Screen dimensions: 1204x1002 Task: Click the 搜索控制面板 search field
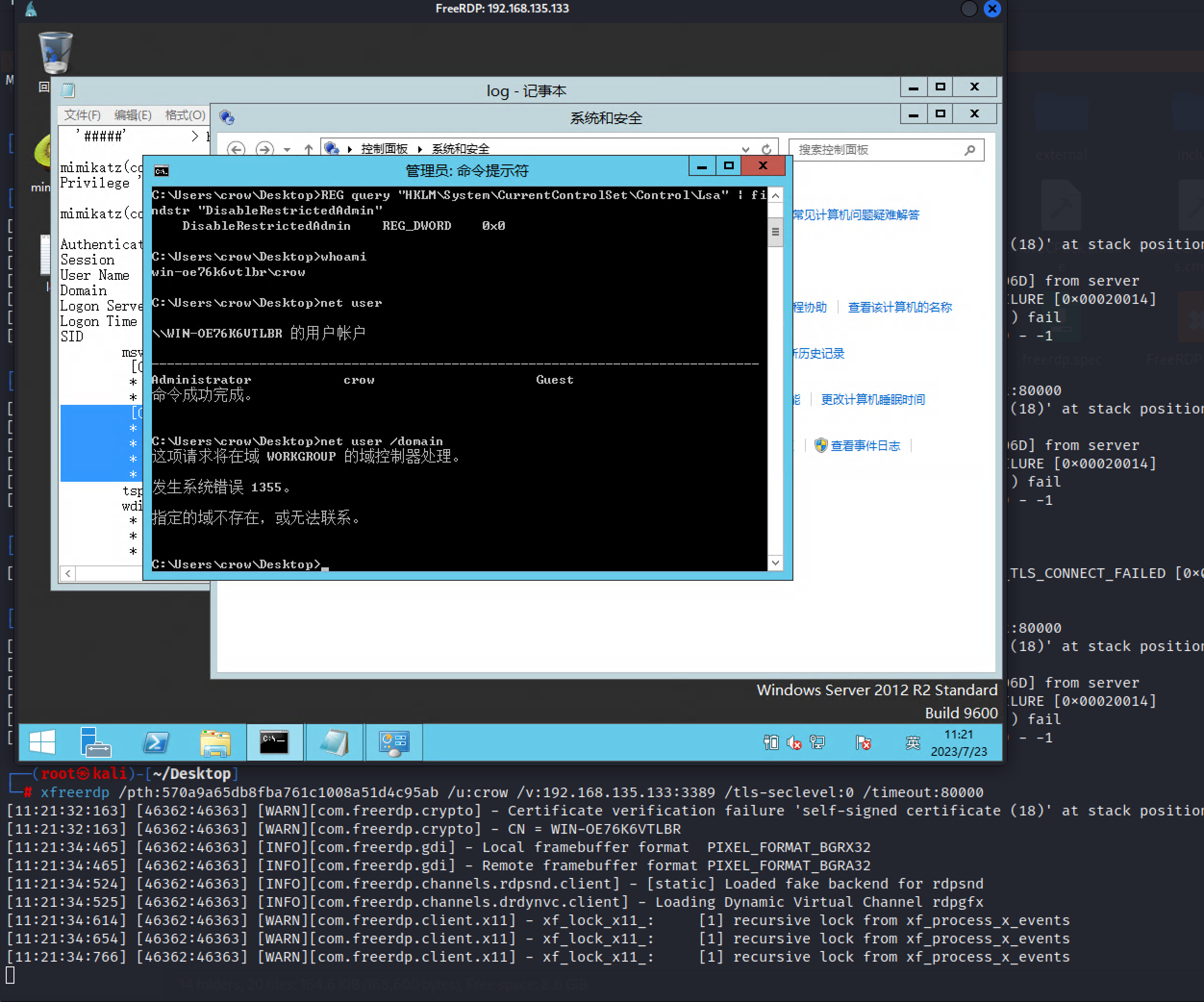click(877, 150)
